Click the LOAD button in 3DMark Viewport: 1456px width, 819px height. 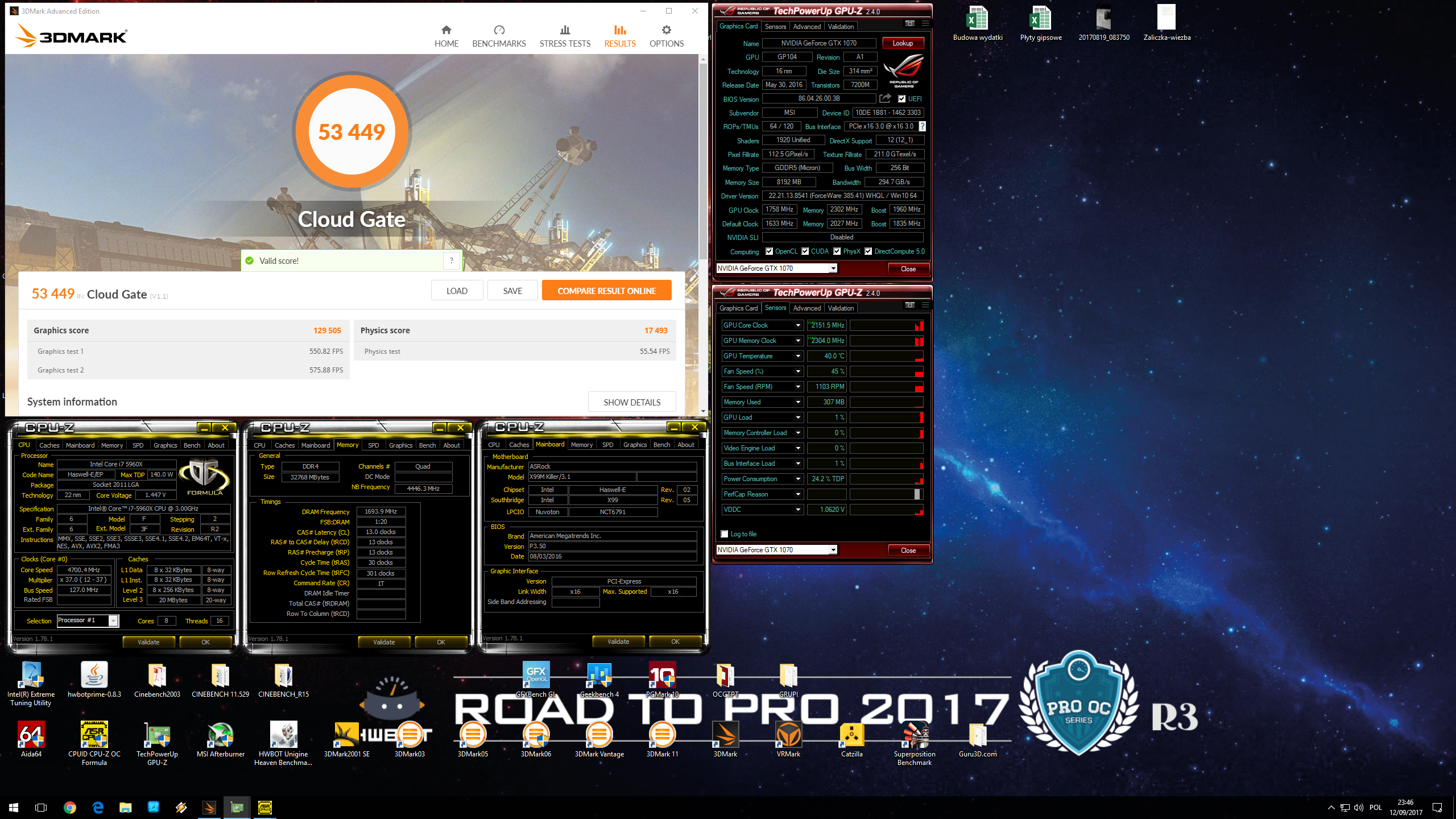pos(457,291)
